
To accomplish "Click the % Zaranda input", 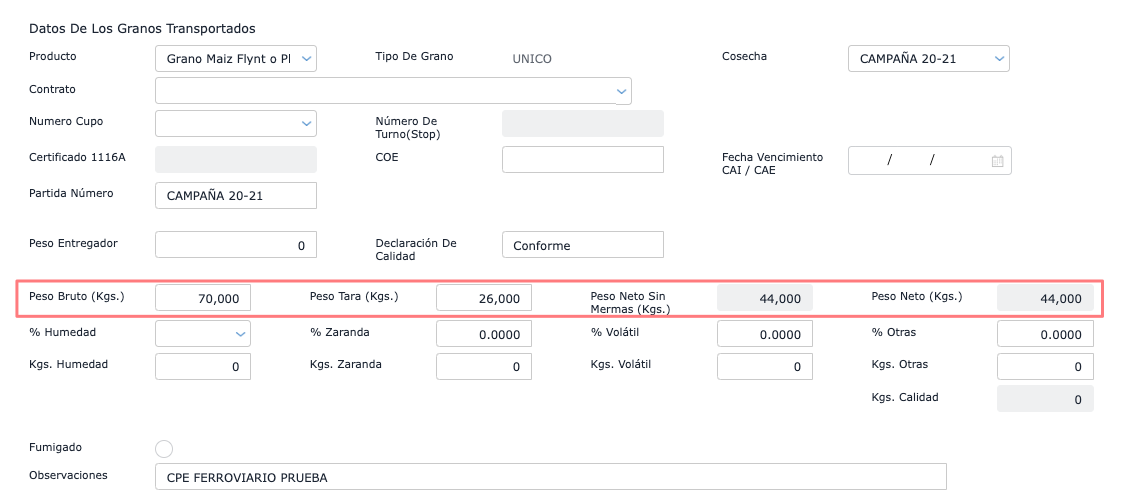I will click(x=484, y=334).
